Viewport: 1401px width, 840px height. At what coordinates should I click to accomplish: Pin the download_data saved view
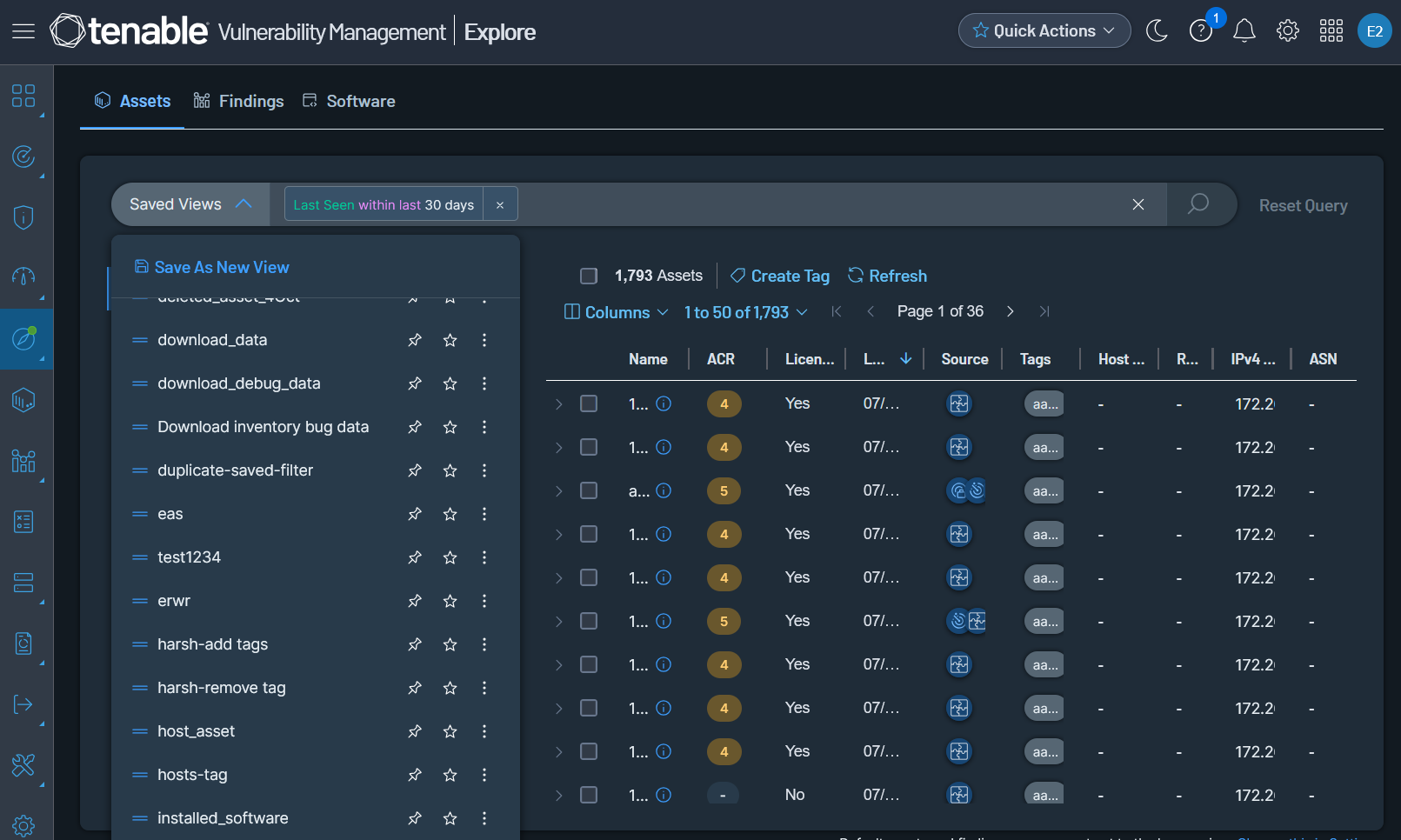(415, 340)
